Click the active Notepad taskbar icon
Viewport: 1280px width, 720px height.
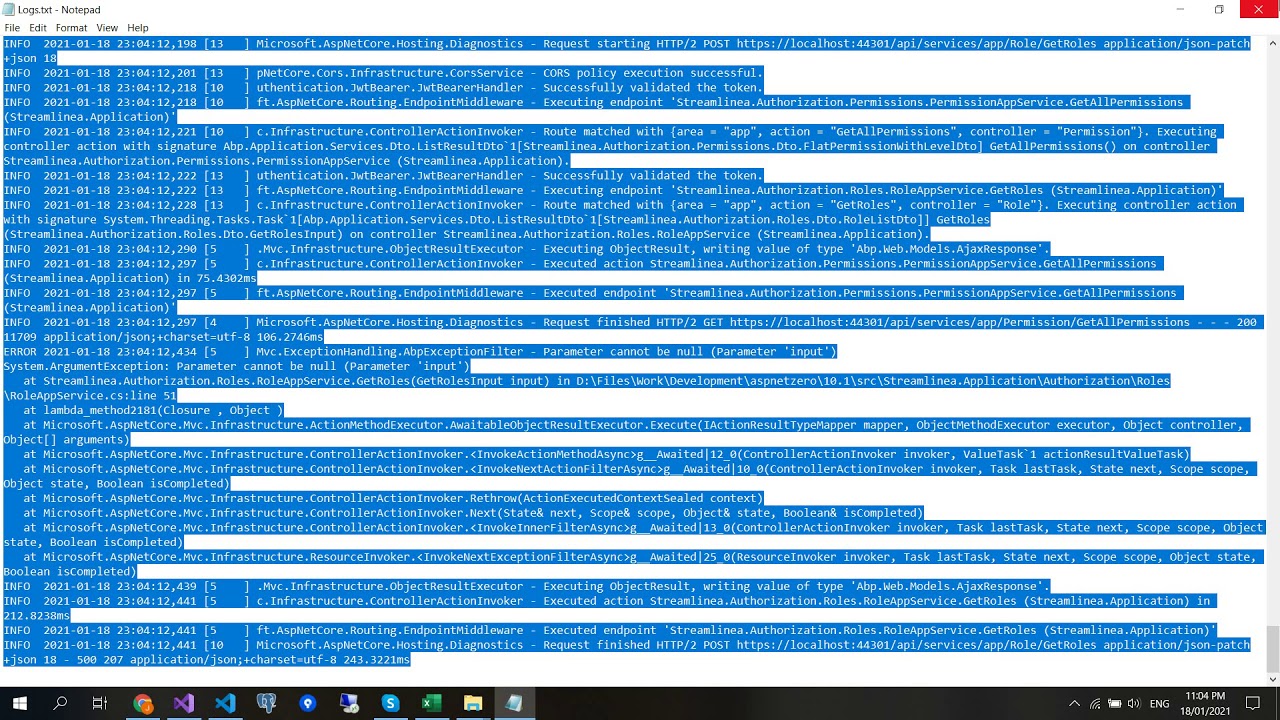coord(514,703)
